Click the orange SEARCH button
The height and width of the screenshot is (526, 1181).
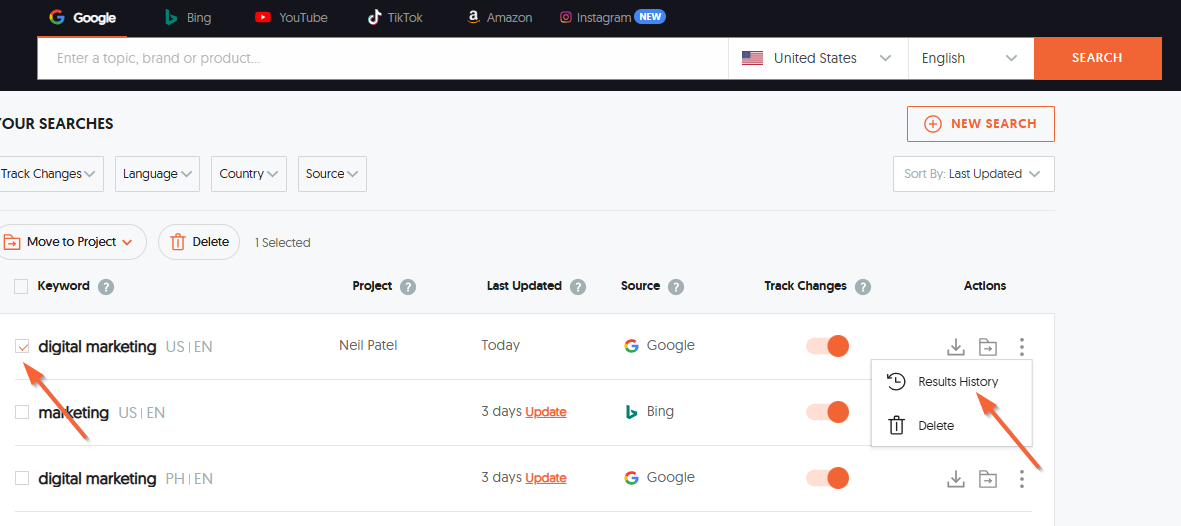(x=1097, y=58)
